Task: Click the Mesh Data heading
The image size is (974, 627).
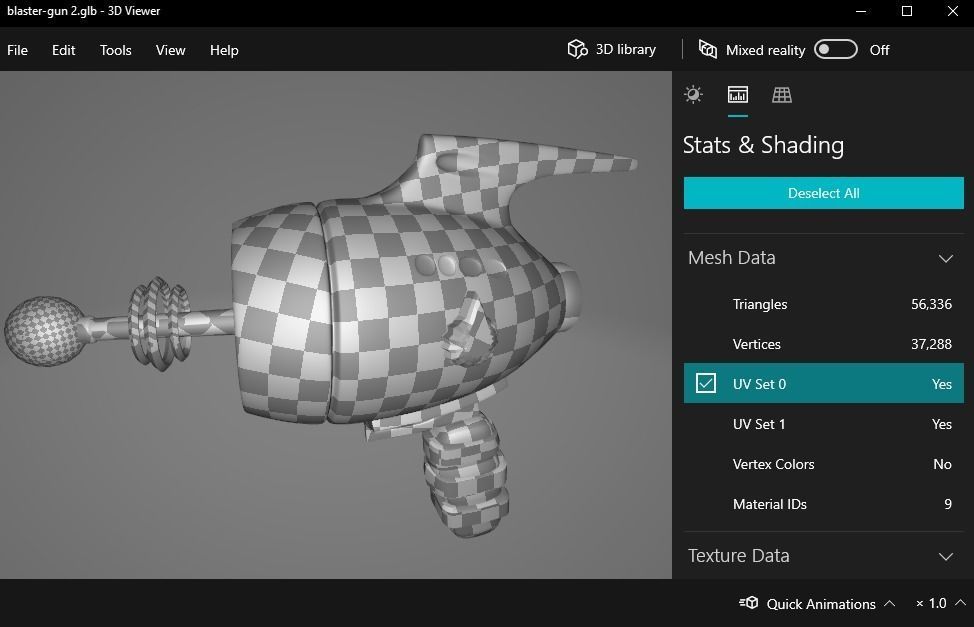Action: (x=731, y=257)
